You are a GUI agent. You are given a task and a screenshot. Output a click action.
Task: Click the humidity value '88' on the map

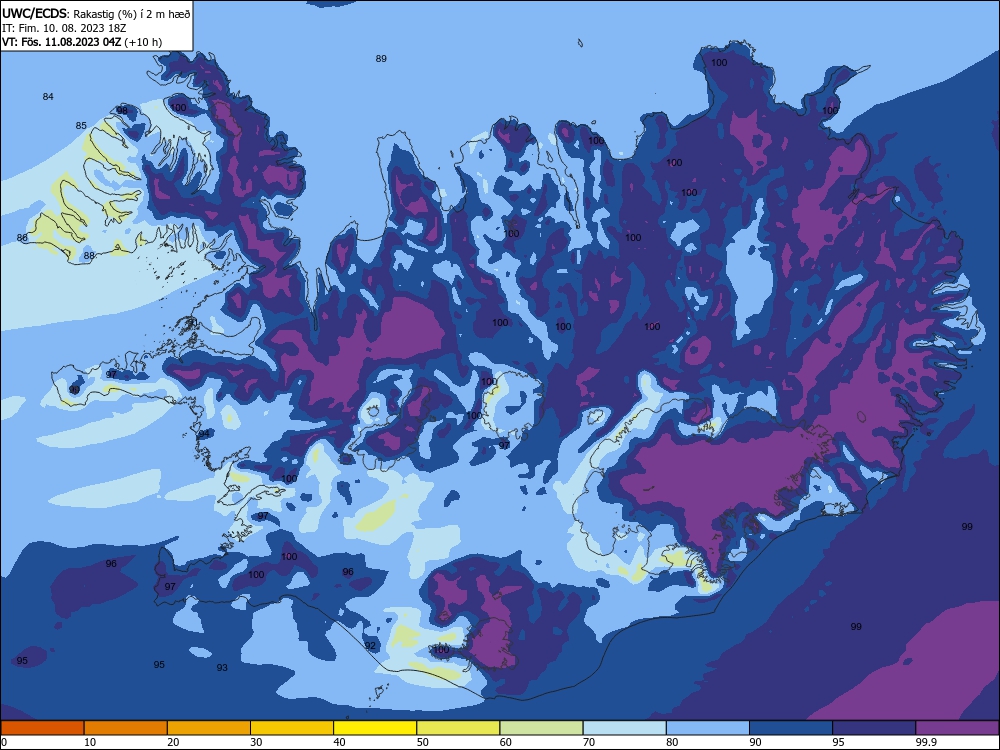click(89, 256)
